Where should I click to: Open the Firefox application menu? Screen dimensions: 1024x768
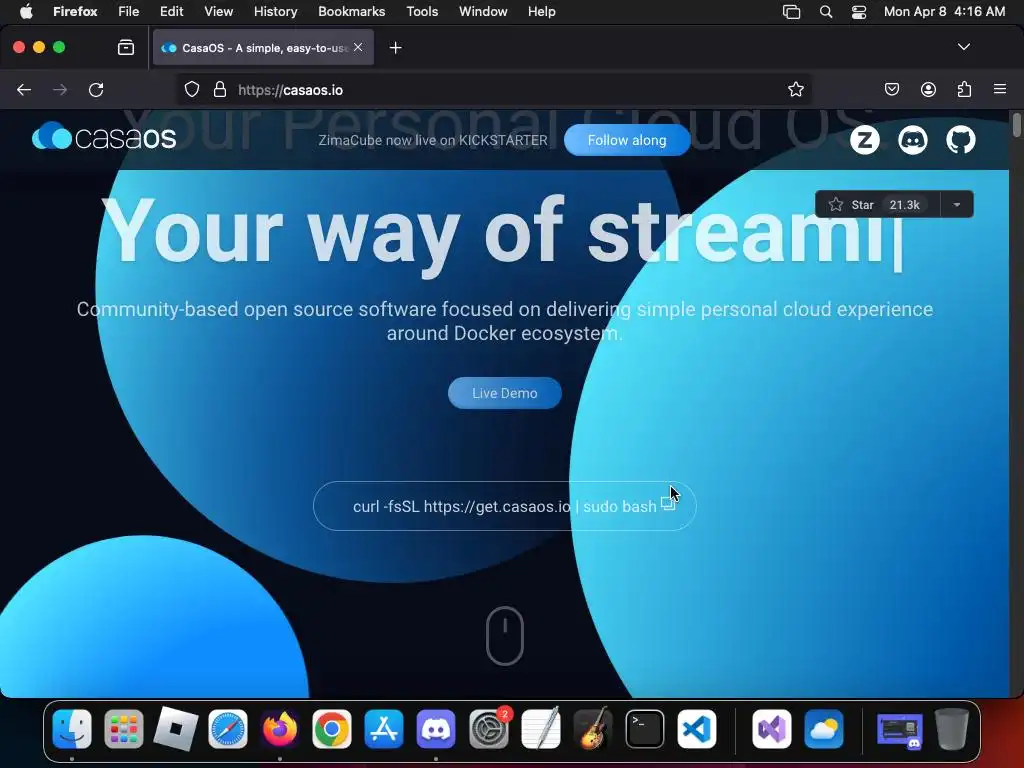tap(75, 12)
